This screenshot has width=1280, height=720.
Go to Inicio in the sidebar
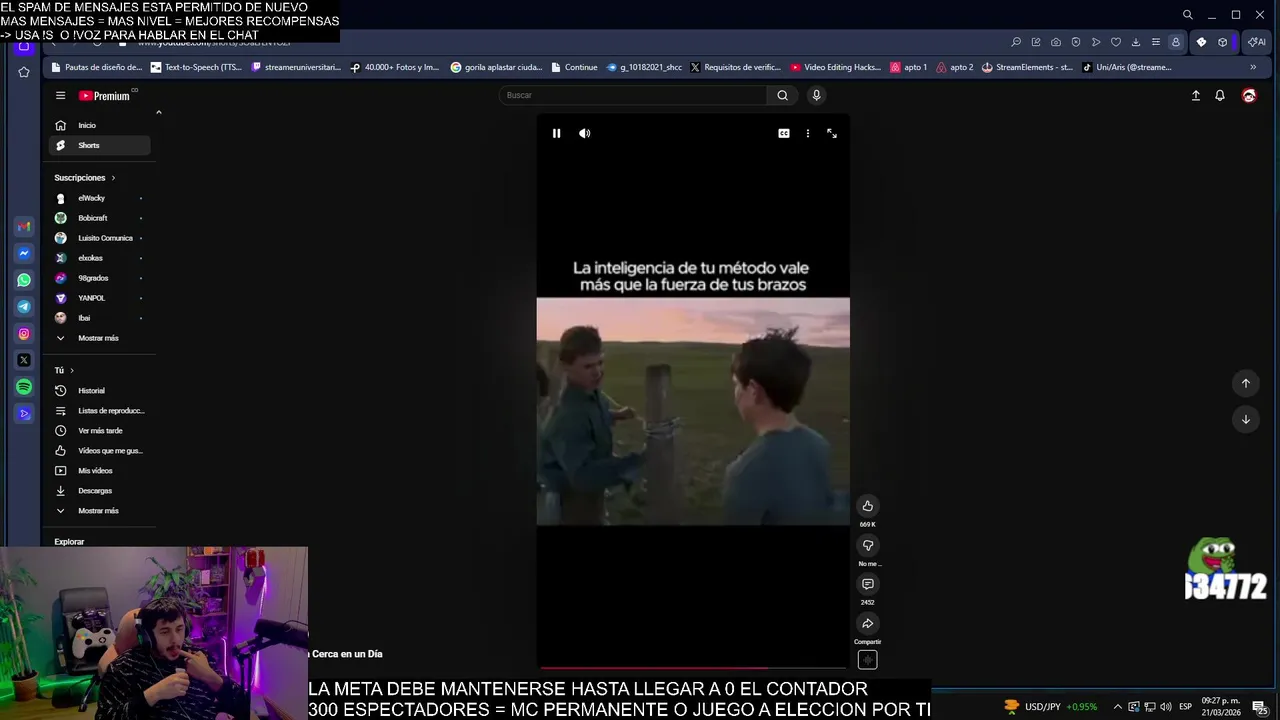click(x=99, y=125)
